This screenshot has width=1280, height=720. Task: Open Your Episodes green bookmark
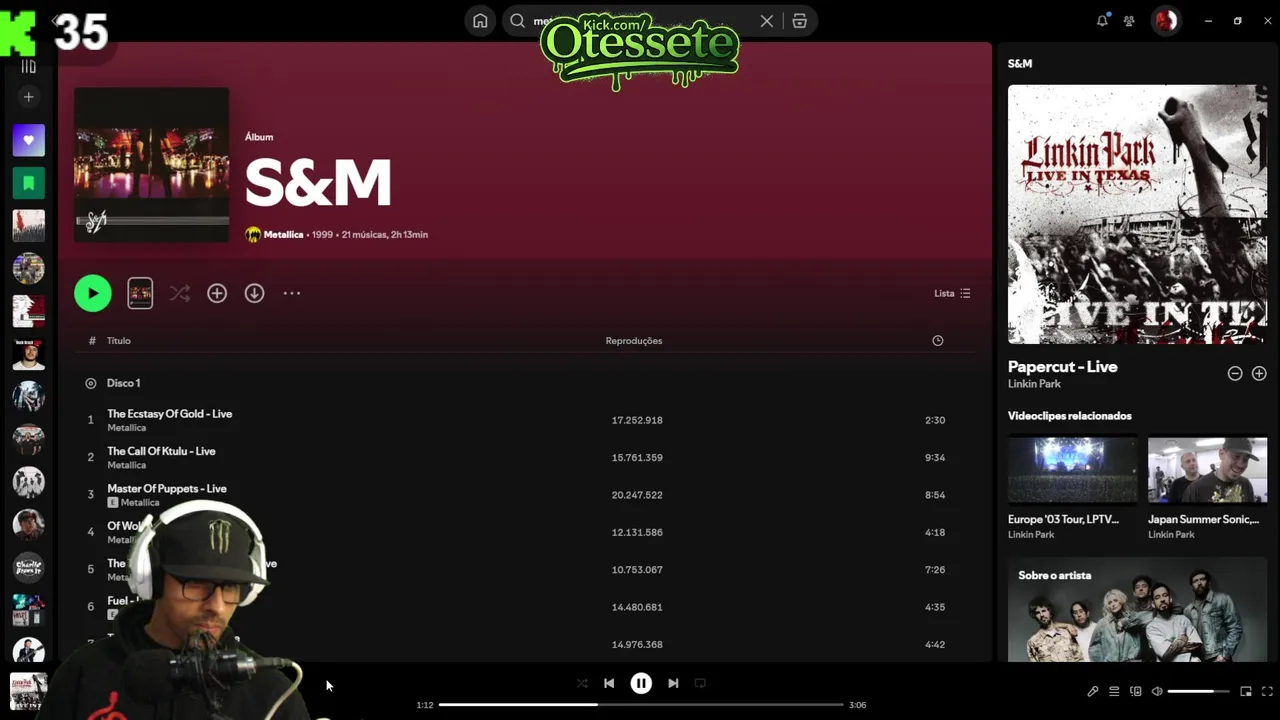coord(28,183)
